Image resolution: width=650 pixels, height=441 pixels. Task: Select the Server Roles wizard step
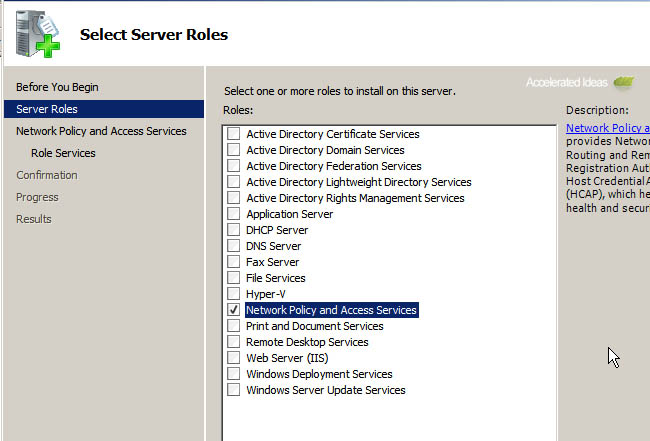point(104,109)
